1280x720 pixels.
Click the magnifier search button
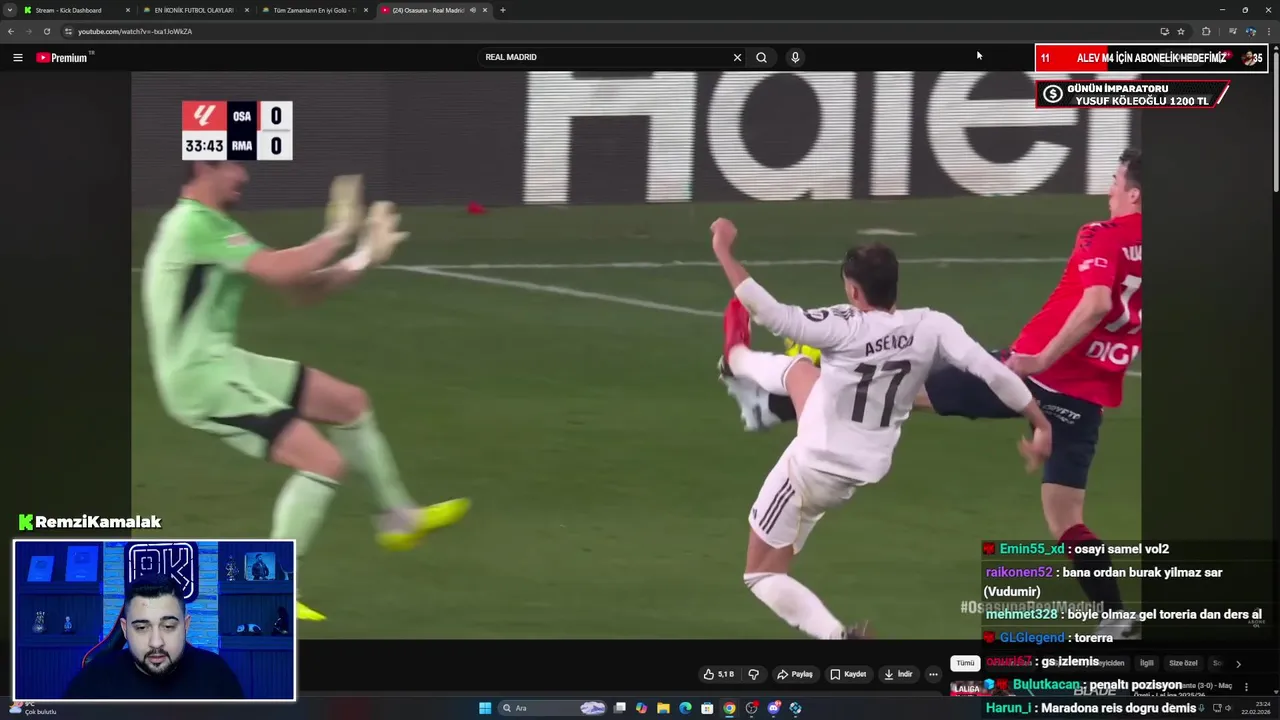tap(761, 57)
